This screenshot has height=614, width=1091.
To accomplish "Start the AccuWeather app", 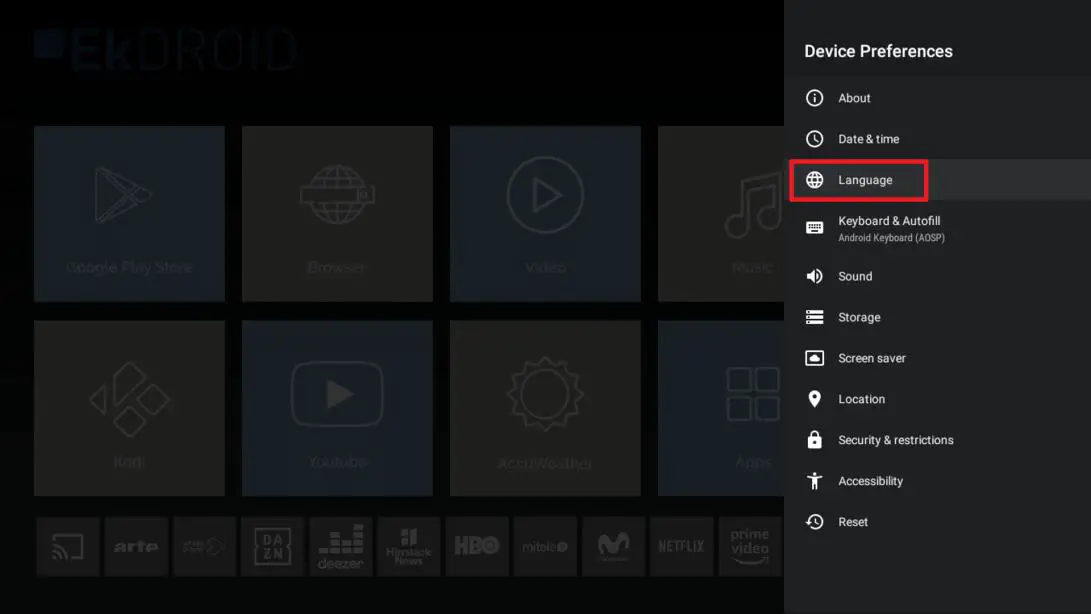I will coord(545,408).
